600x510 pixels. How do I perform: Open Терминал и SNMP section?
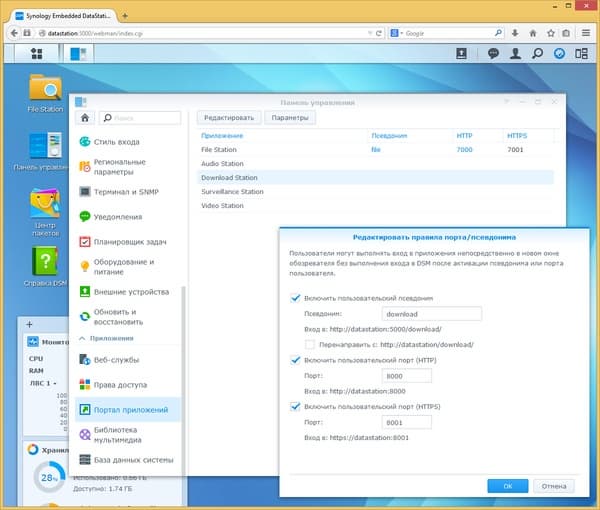pos(128,192)
